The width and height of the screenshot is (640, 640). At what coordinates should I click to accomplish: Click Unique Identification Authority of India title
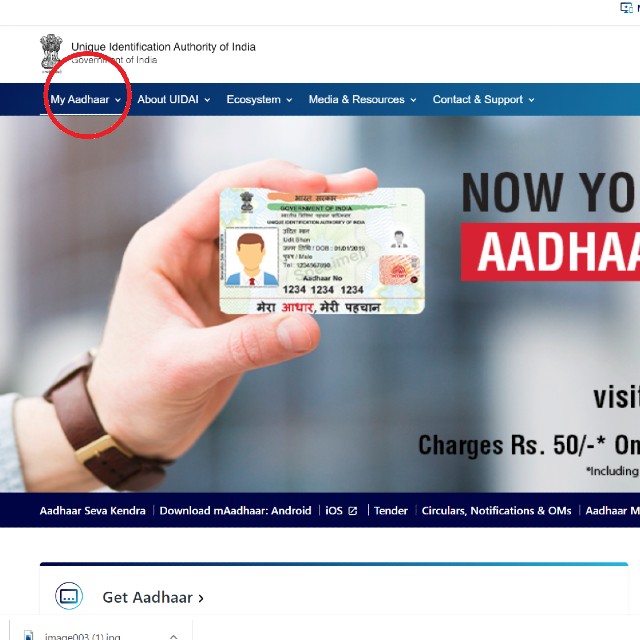coord(163,47)
